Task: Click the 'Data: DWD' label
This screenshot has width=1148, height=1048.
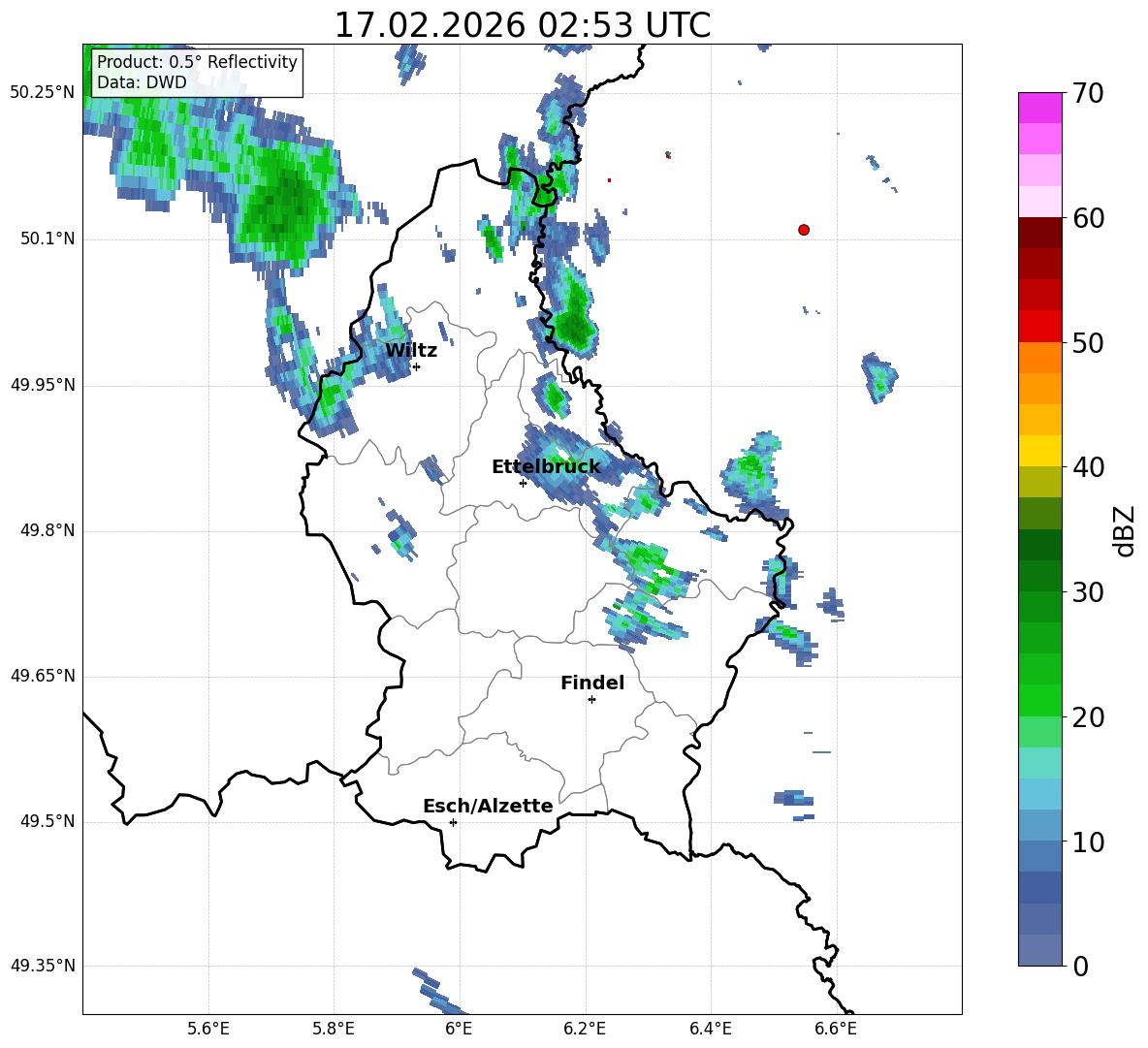Action: [x=142, y=82]
